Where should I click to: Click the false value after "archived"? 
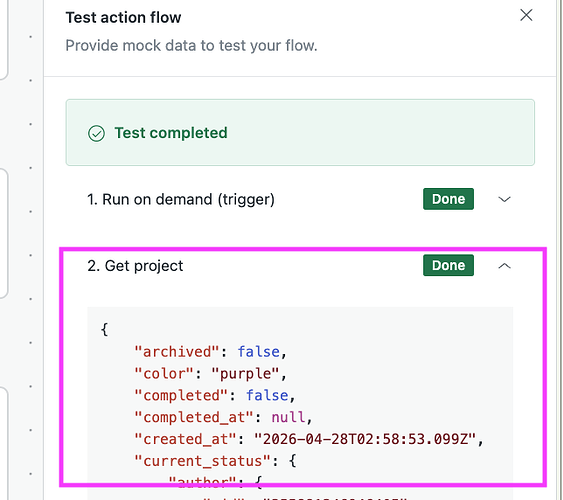[x=259, y=352]
